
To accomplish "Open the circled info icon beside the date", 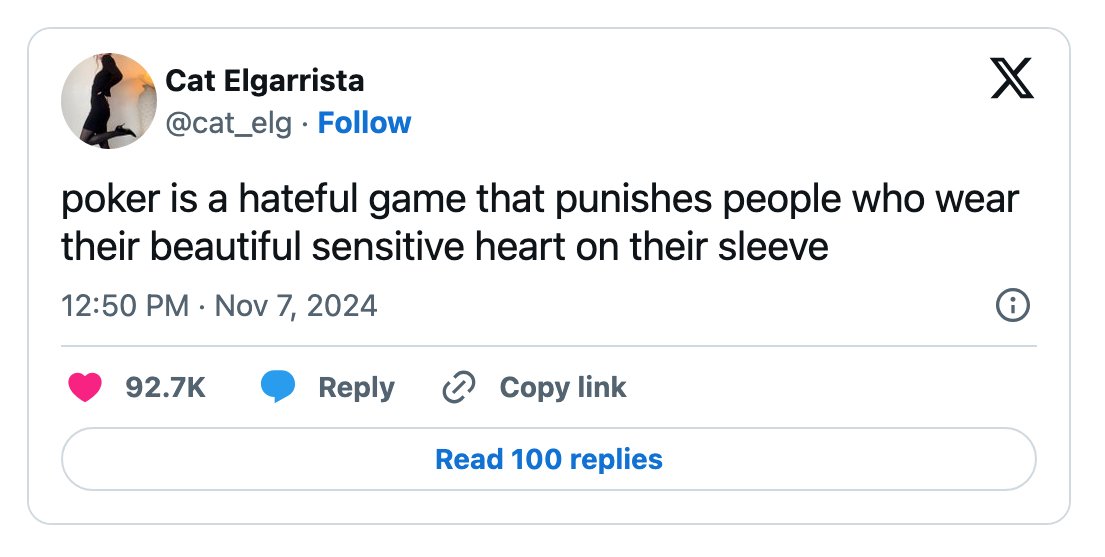I will coord(1012,305).
